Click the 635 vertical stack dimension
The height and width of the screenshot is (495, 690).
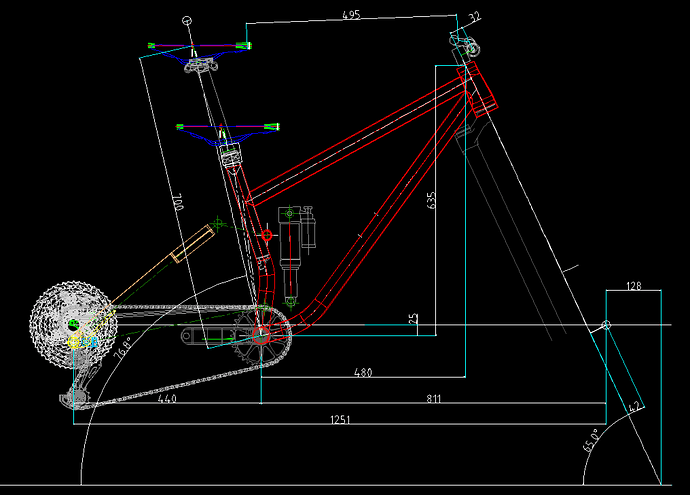click(431, 200)
